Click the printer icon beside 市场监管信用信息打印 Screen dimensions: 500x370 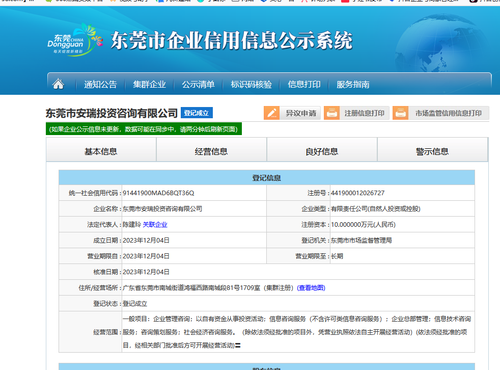400,113
